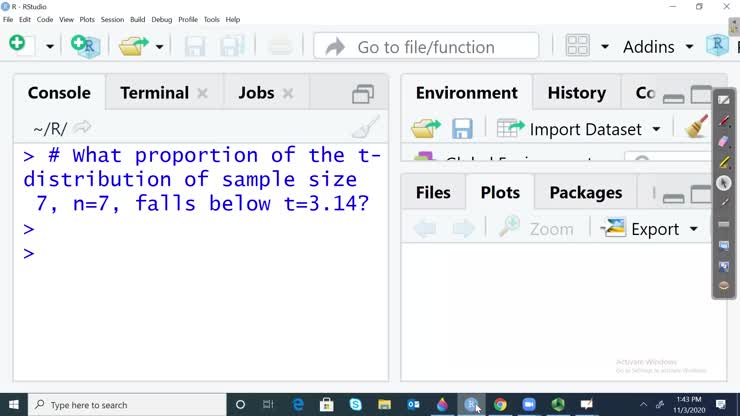Select the eraser annotation tool
740x416 pixels.
[x=724, y=142]
